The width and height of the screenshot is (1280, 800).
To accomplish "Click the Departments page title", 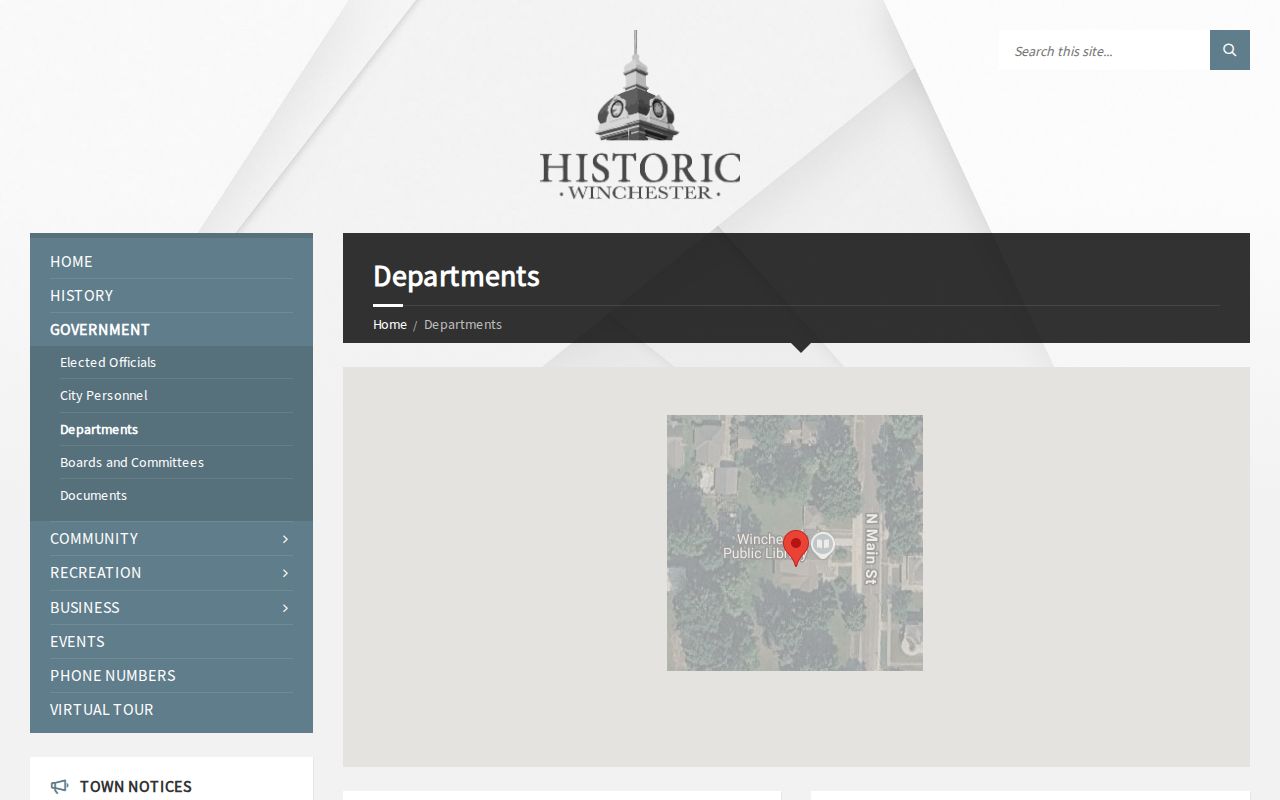I will coord(456,276).
